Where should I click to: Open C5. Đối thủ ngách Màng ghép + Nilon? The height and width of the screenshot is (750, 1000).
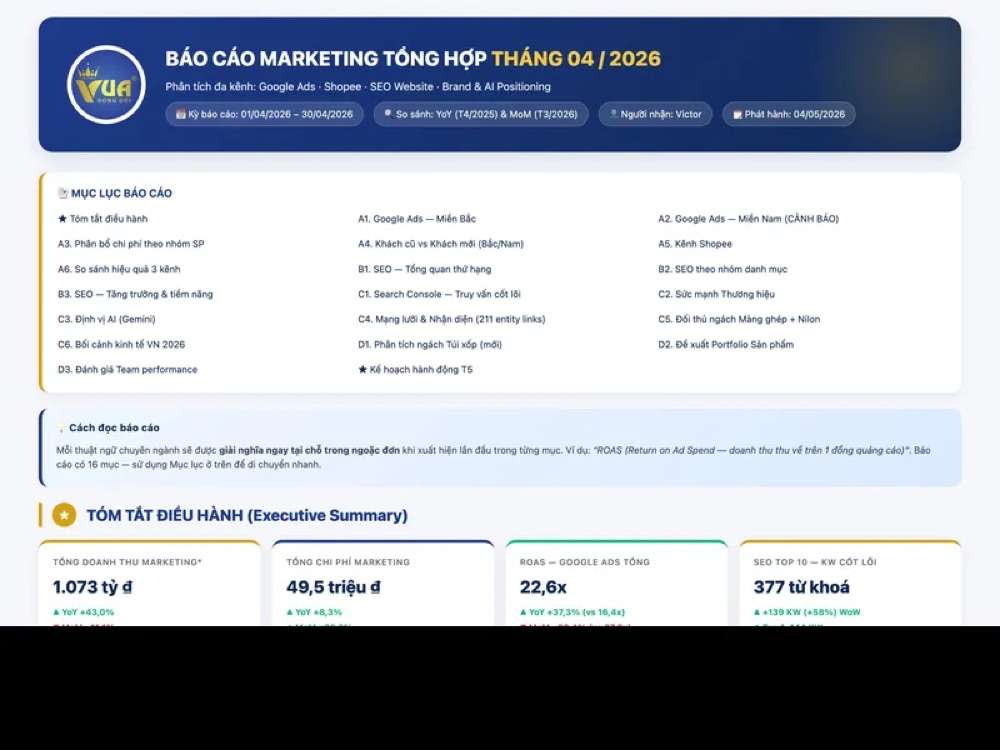coord(739,319)
